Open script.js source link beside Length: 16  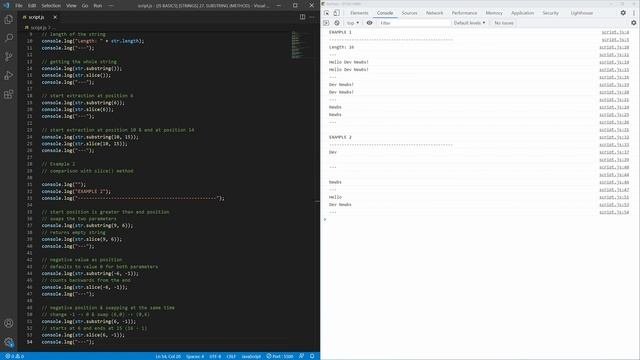click(614, 47)
